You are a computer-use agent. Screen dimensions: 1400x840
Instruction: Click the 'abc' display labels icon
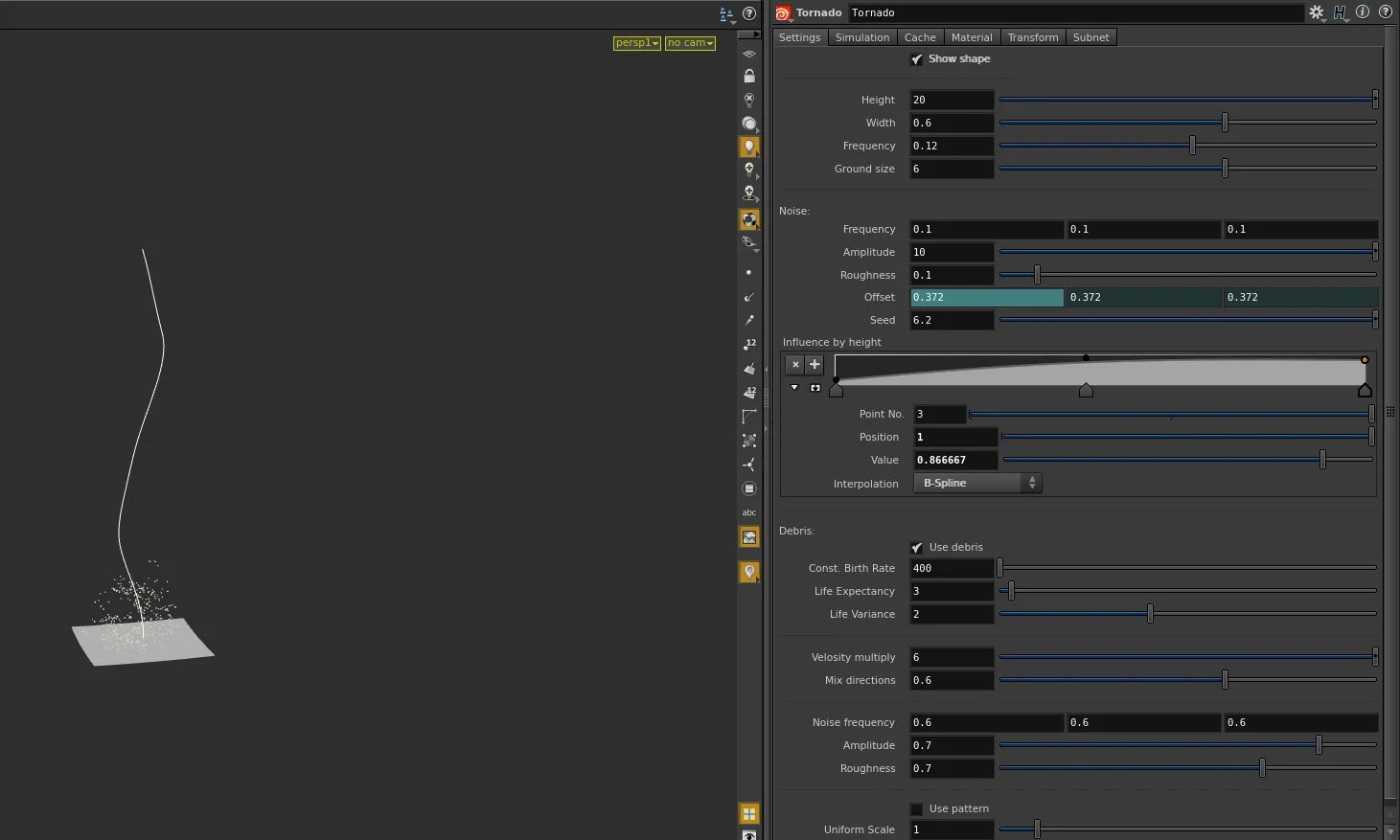(x=748, y=512)
